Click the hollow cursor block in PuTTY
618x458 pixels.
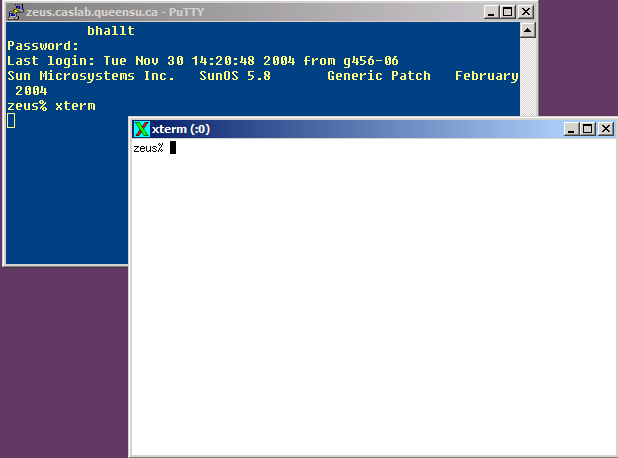pos(11,121)
